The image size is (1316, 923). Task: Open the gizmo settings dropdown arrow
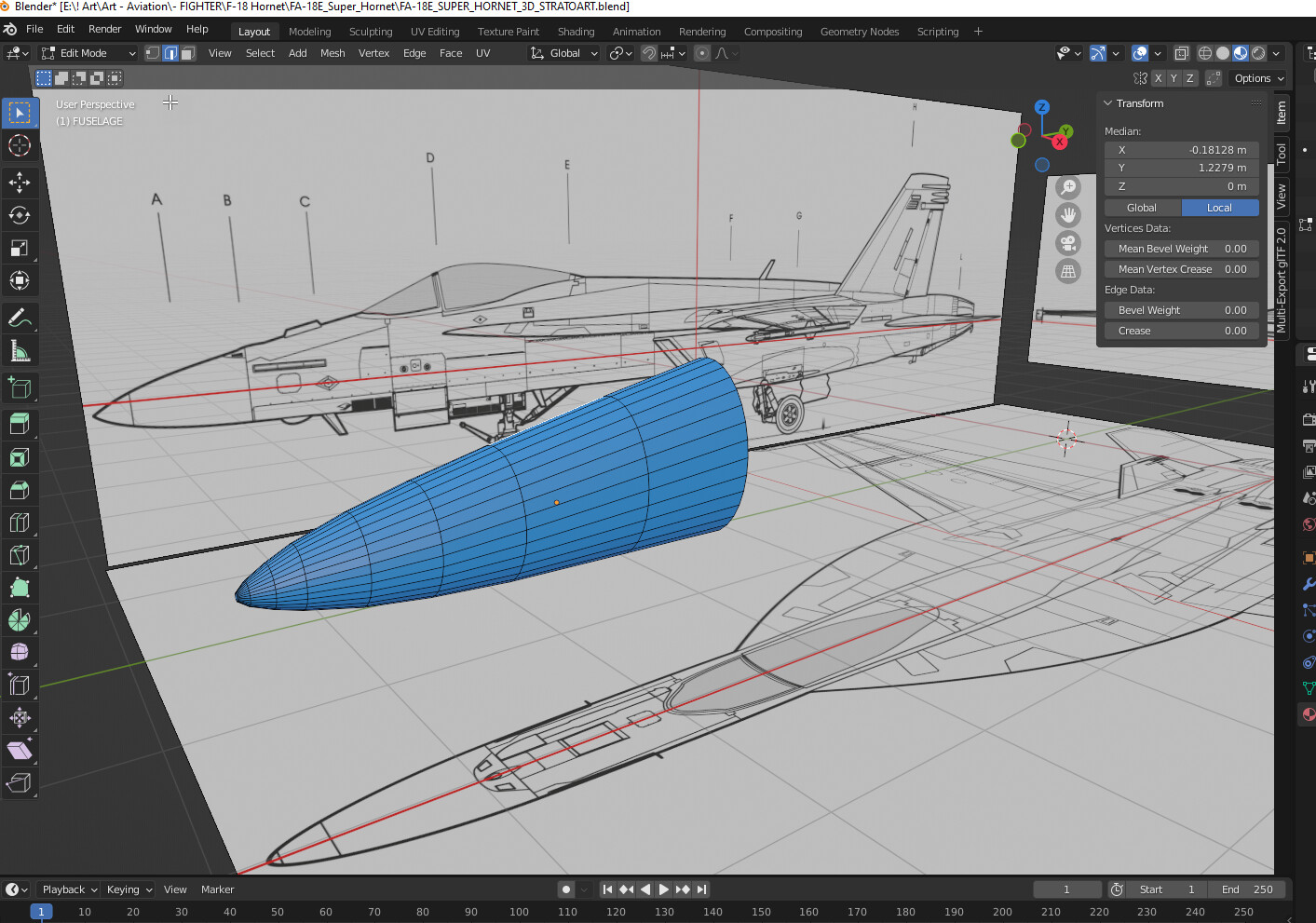1116,53
